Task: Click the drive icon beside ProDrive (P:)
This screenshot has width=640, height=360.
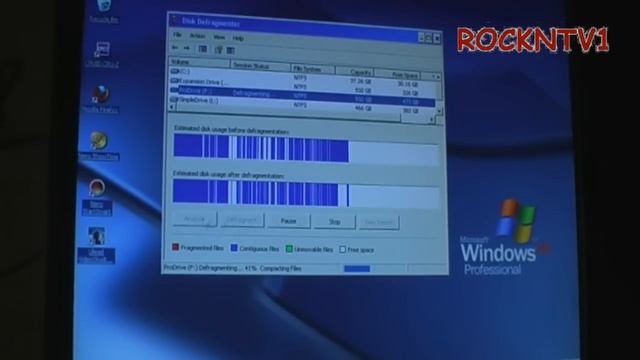Action: pos(174,90)
